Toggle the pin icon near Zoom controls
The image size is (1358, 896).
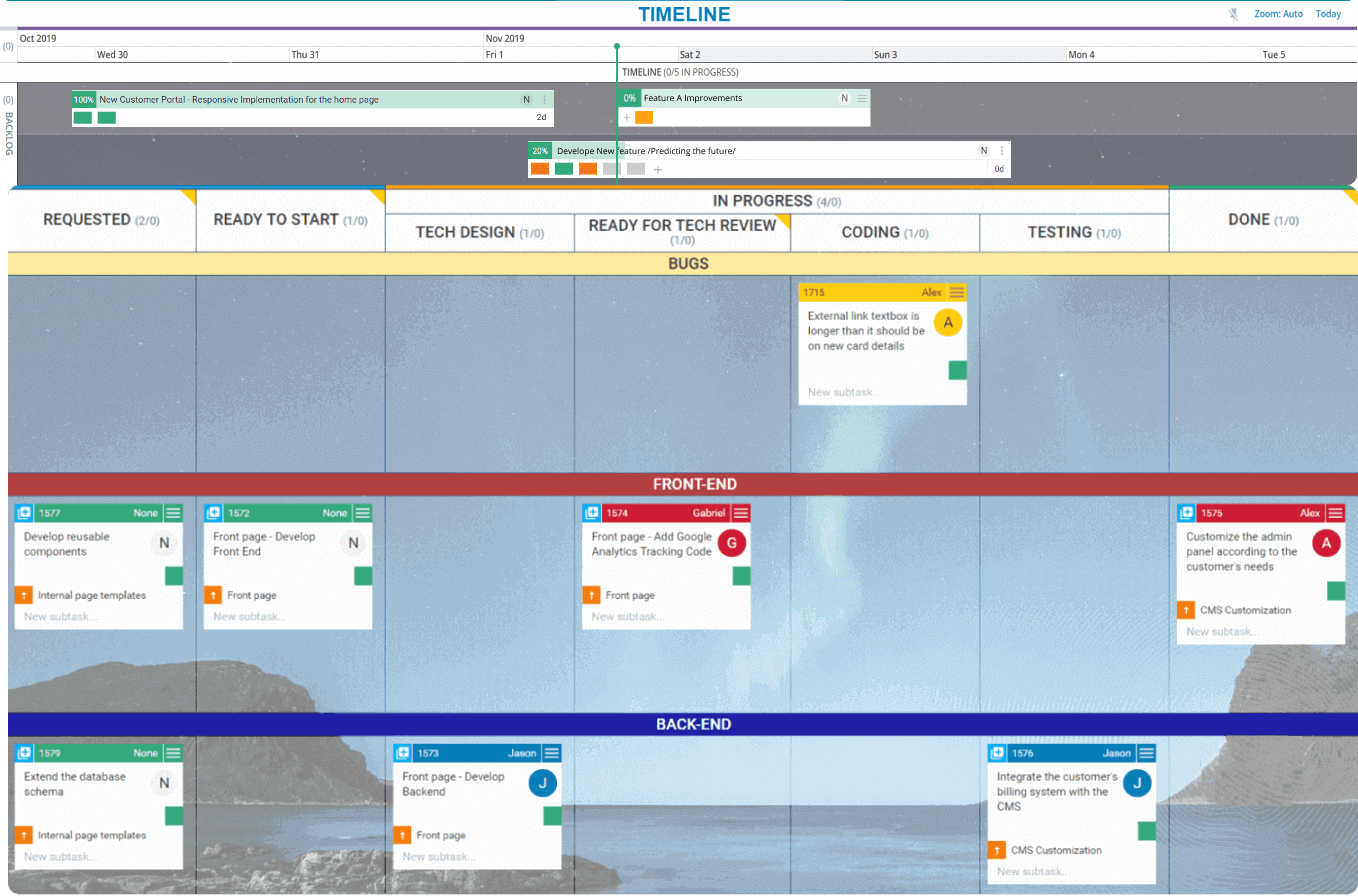point(1233,13)
